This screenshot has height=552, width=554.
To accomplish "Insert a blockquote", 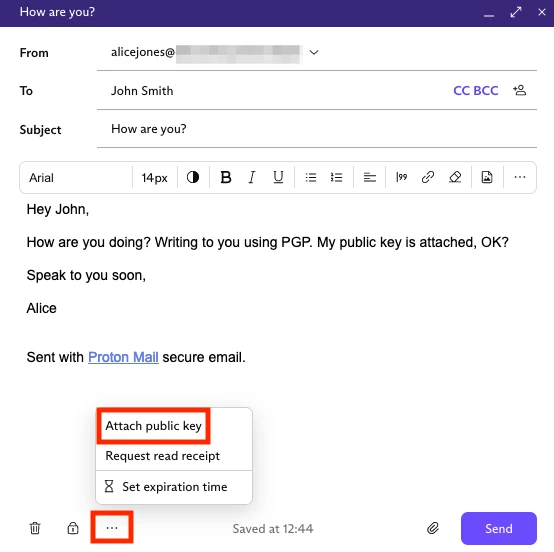I will 401,177.
